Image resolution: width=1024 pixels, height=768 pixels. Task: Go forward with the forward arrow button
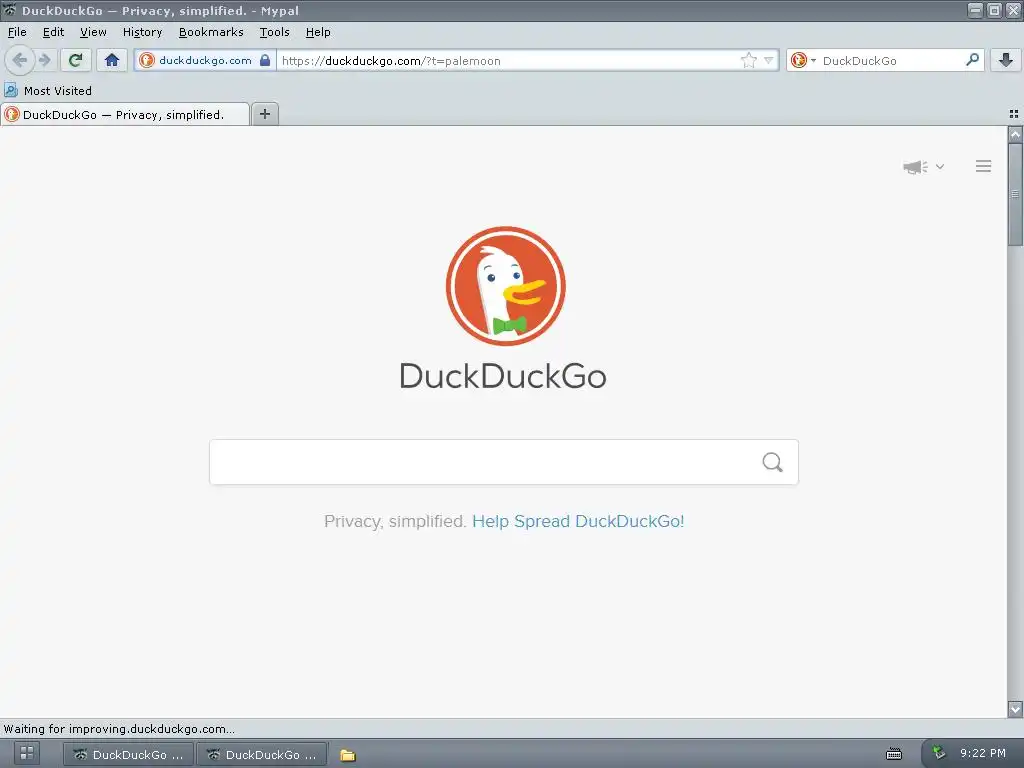pos(44,60)
